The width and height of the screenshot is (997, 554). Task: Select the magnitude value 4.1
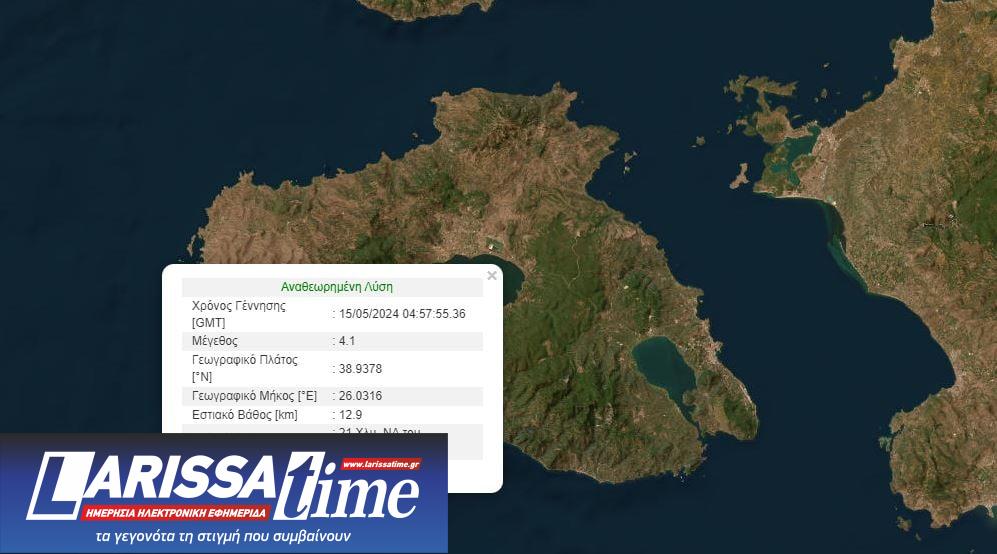pos(347,341)
